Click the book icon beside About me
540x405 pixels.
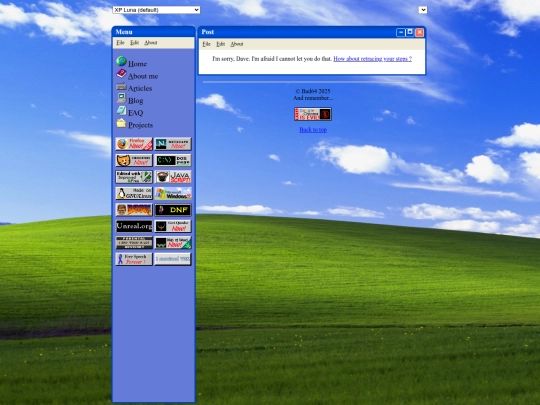pos(121,73)
